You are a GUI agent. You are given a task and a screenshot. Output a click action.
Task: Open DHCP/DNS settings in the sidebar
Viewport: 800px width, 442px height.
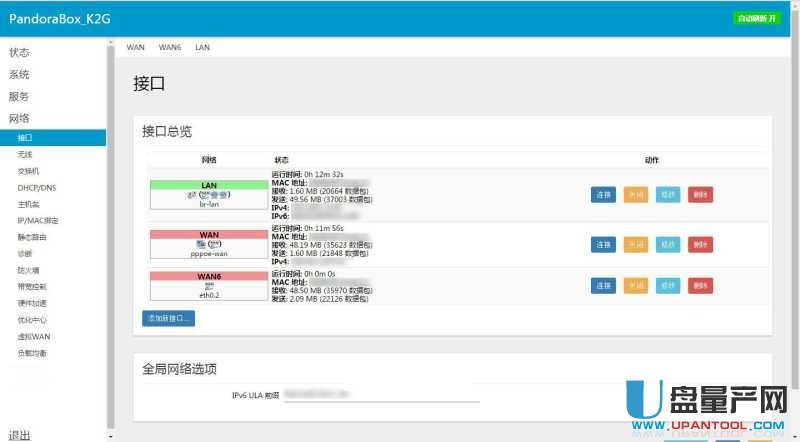(x=37, y=187)
